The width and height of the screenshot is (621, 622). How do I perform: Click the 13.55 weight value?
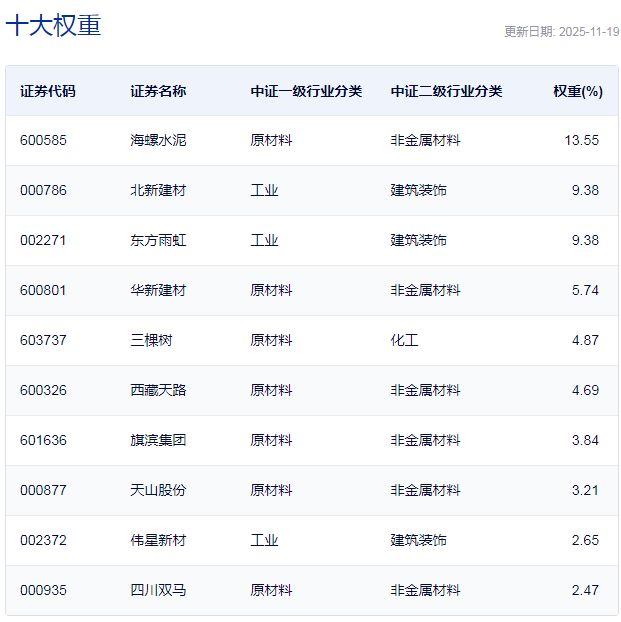coord(581,141)
